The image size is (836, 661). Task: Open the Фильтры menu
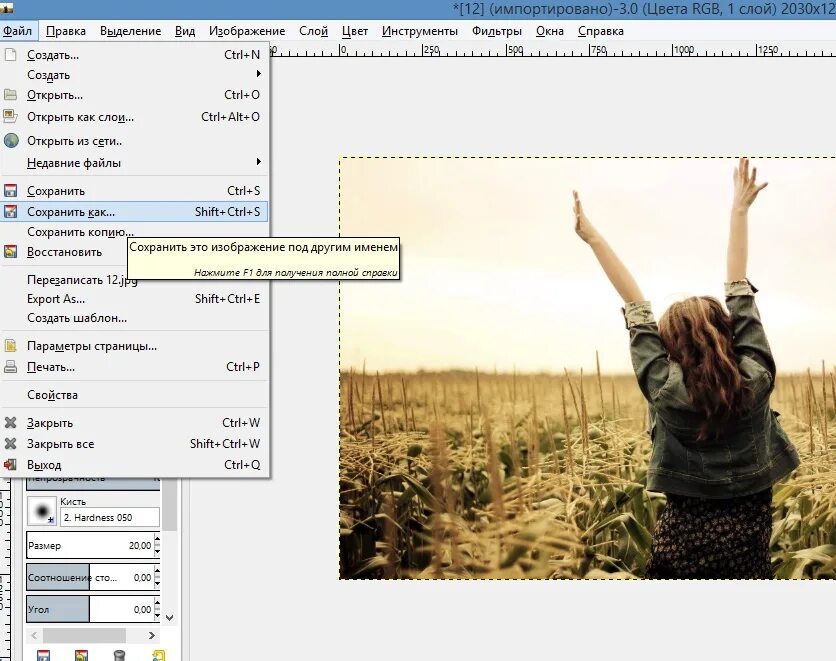[496, 31]
